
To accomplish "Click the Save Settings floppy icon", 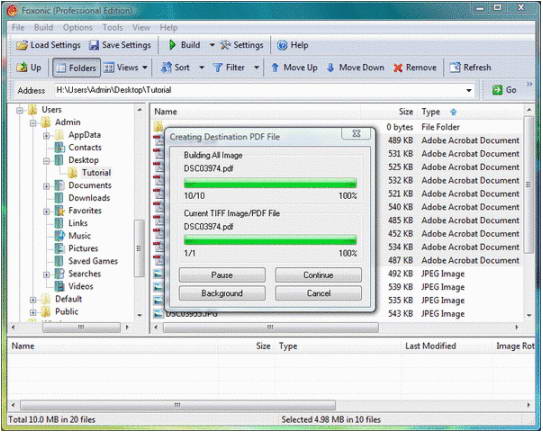I will pos(94,45).
